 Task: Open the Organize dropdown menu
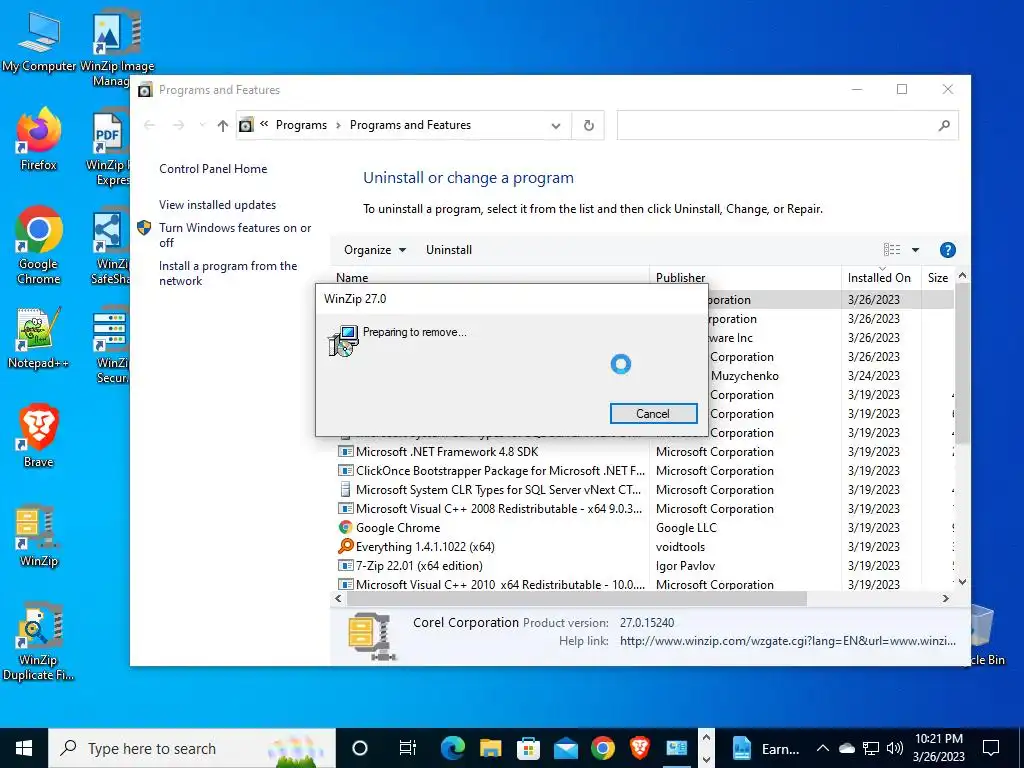375,249
